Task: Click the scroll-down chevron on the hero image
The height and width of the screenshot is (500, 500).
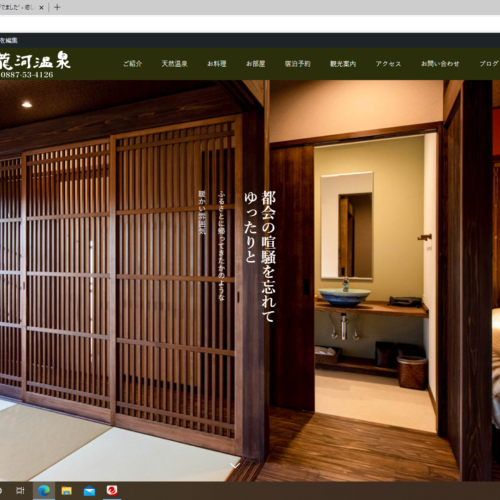Action: [x=235, y=465]
